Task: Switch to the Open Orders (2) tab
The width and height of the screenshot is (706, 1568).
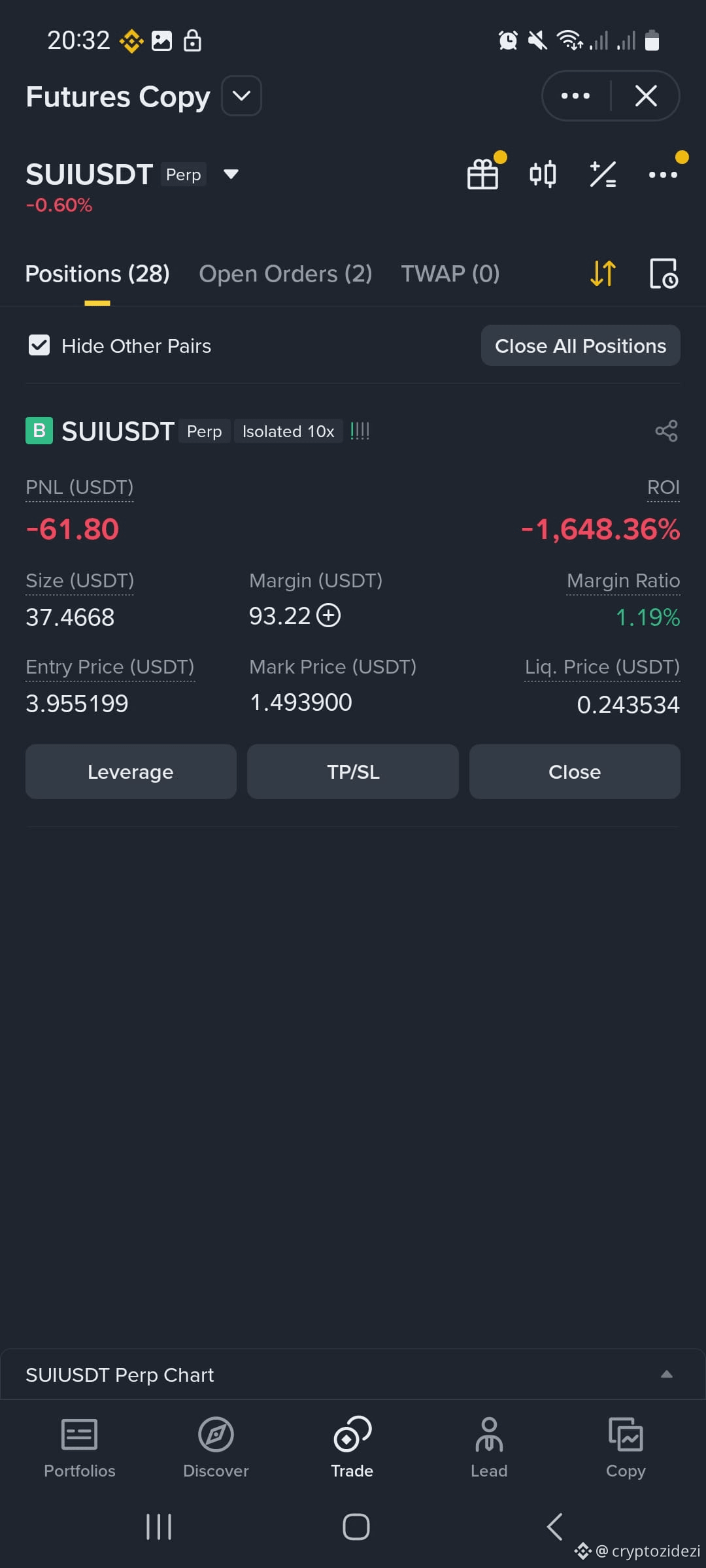Action: point(286,273)
